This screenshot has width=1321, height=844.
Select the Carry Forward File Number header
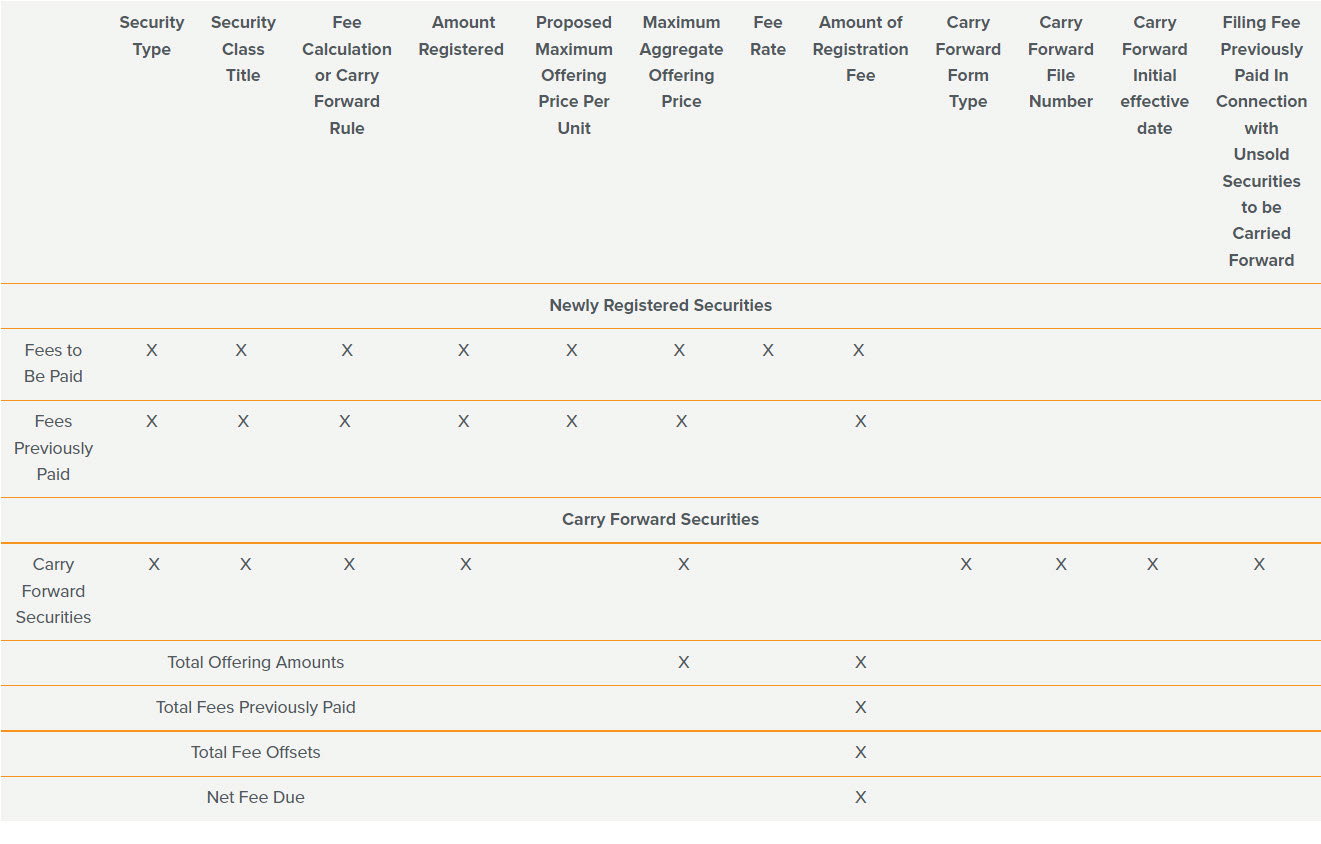coord(1060,62)
